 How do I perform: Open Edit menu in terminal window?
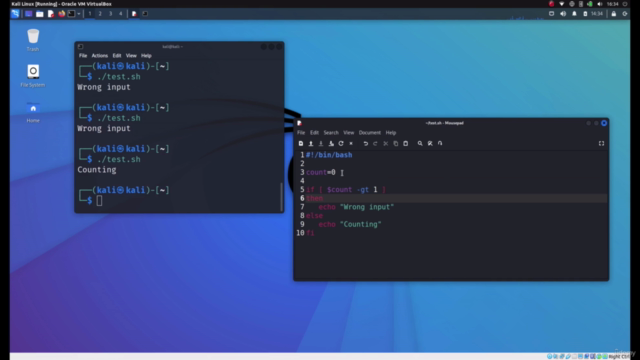[117, 56]
